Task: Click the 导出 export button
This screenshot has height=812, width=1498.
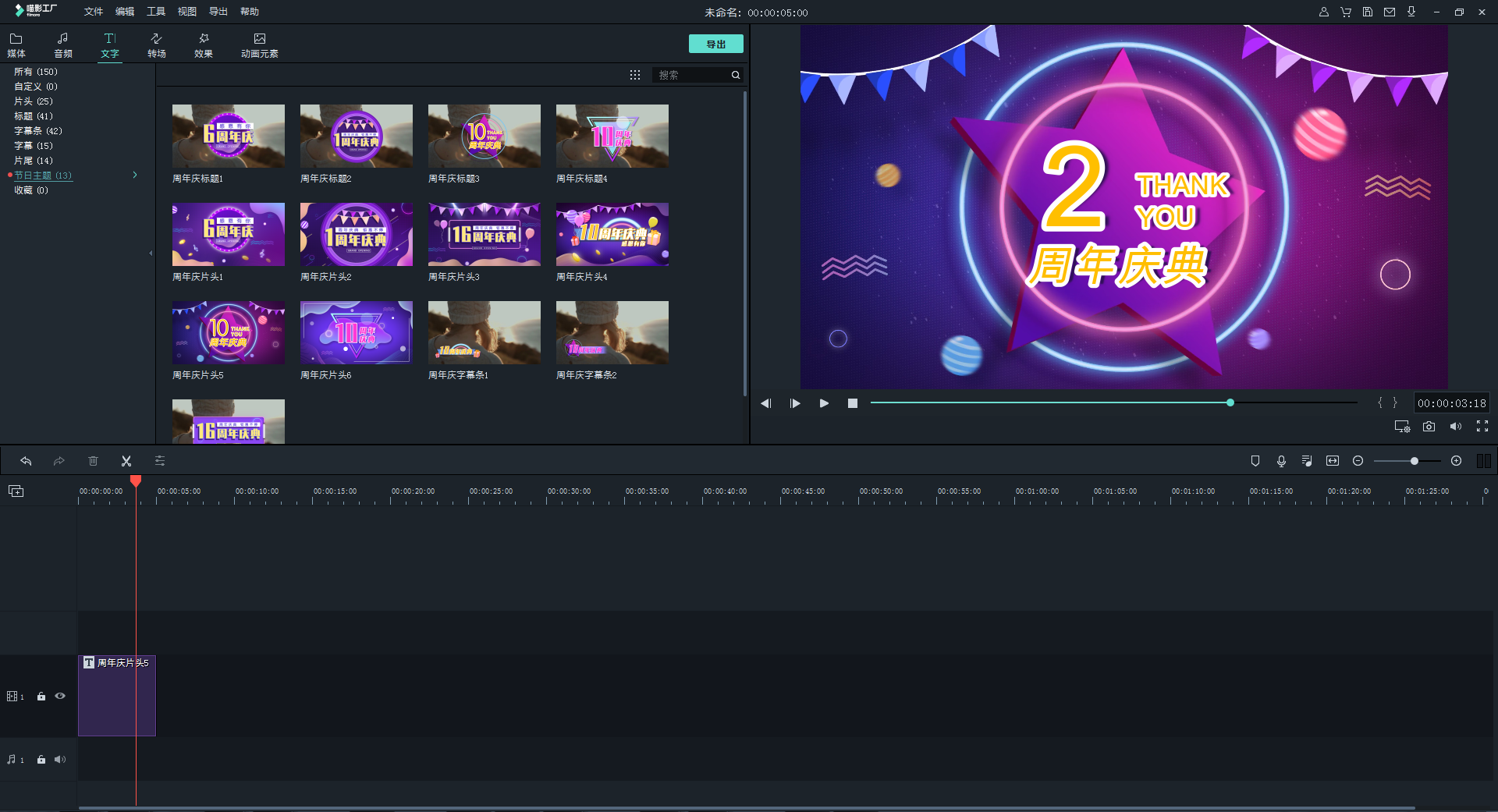Action: [715, 44]
